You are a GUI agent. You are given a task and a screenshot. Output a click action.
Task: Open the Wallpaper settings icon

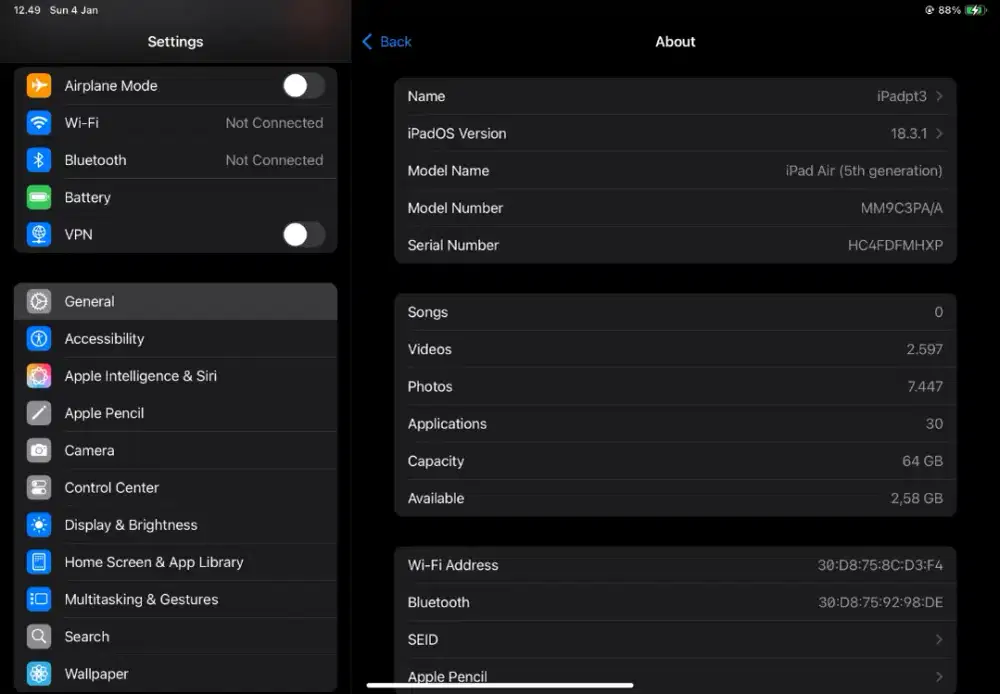coord(38,673)
